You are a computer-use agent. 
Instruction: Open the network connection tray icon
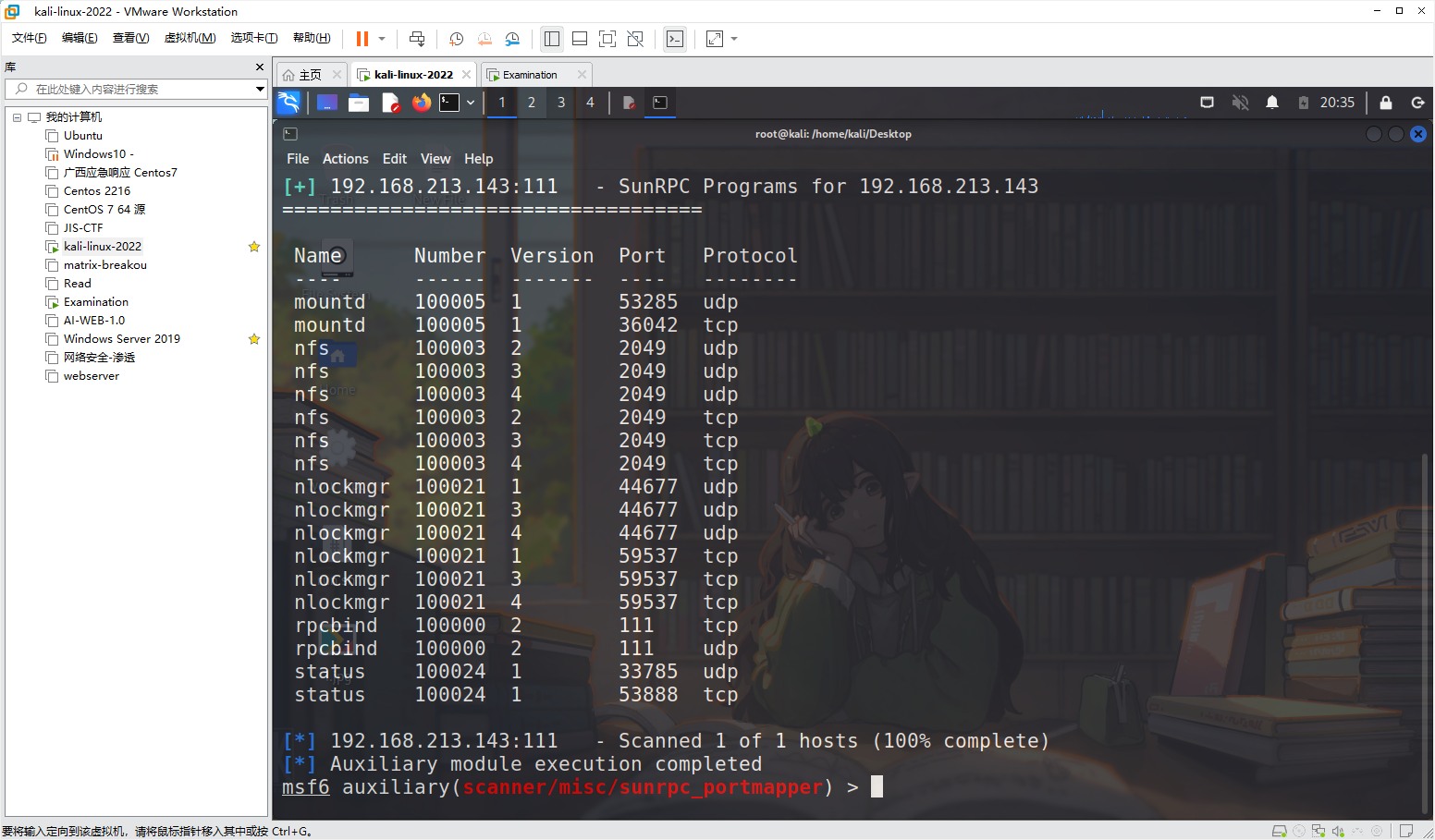1207,103
